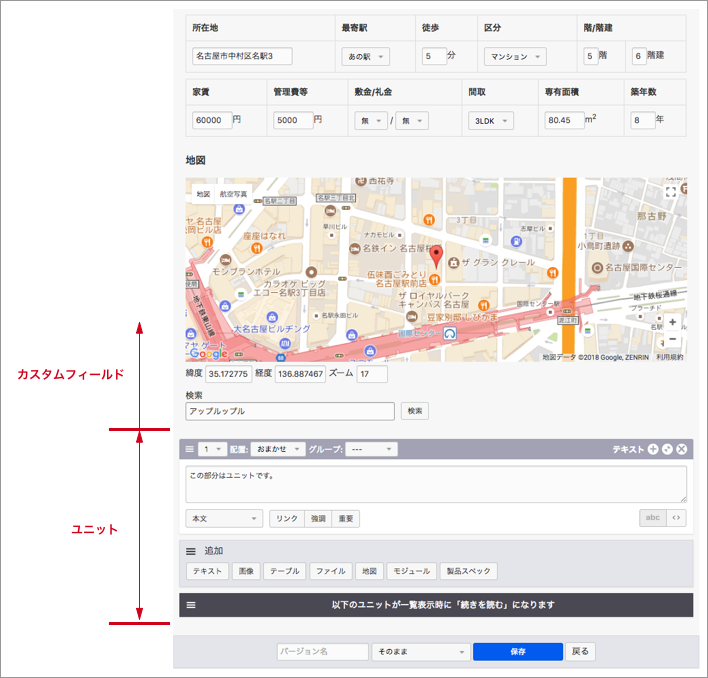This screenshot has height=678, width=708.
Task: Toggle the abc text mode button
Action: coord(653,518)
